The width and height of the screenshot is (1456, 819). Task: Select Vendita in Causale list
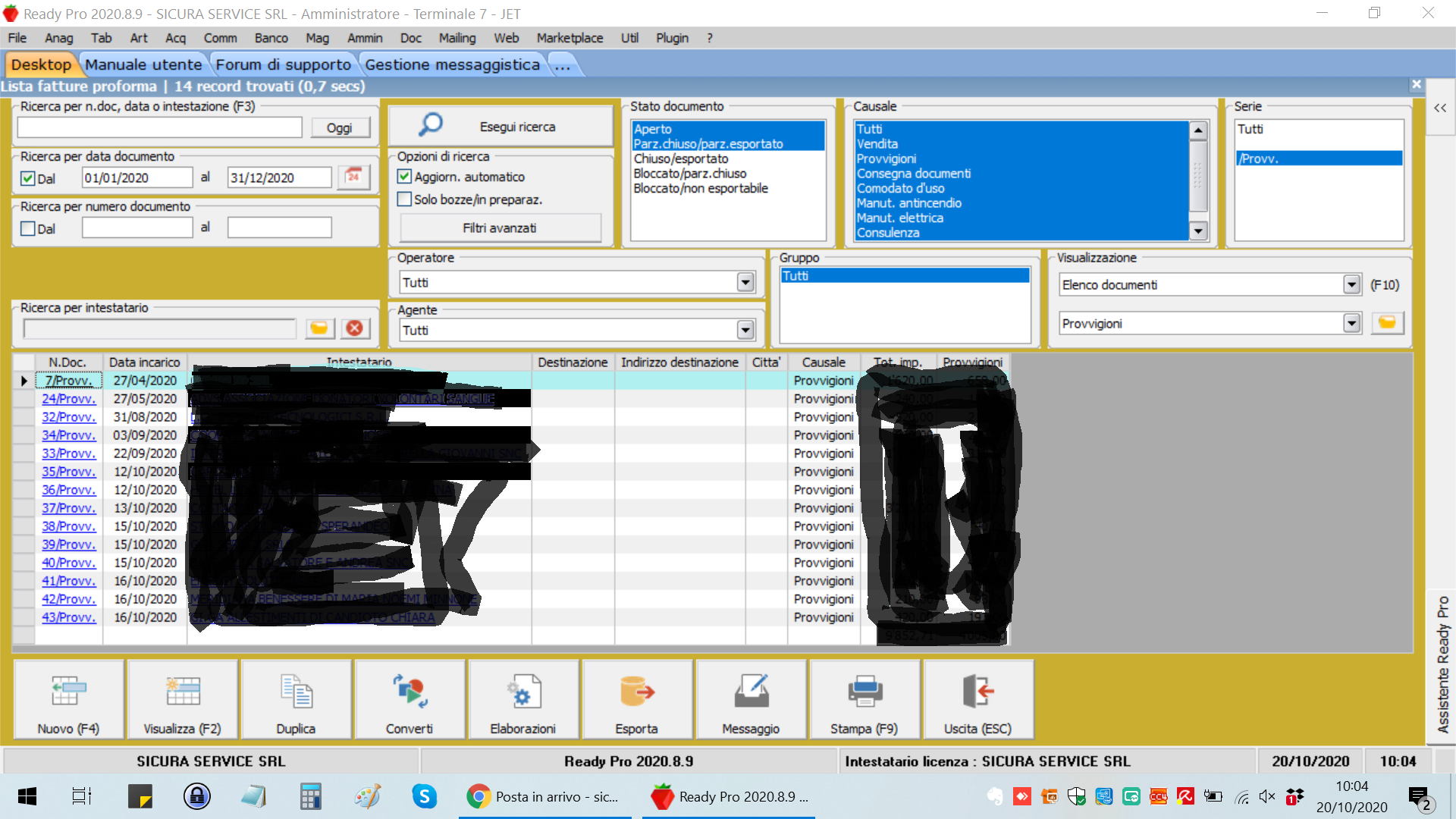pyautogui.click(x=1021, y=143)
